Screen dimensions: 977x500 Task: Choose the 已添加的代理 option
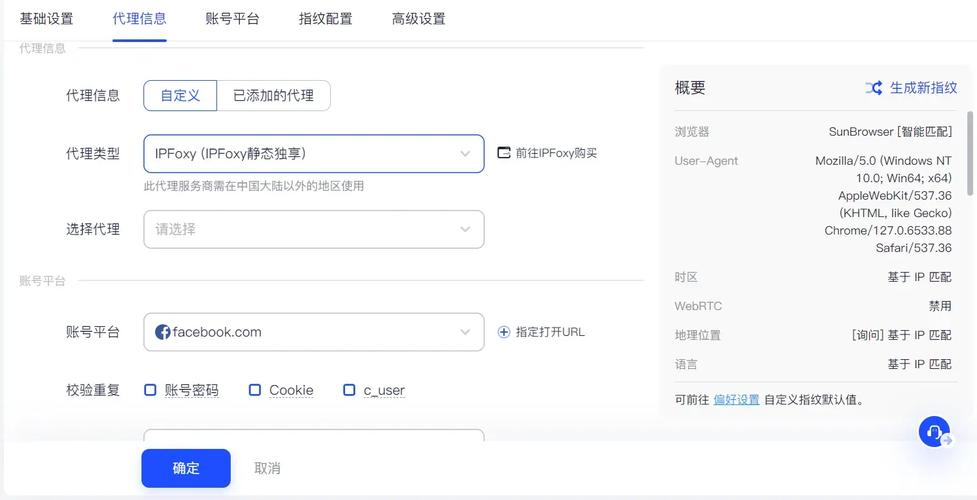click(274, 96)
